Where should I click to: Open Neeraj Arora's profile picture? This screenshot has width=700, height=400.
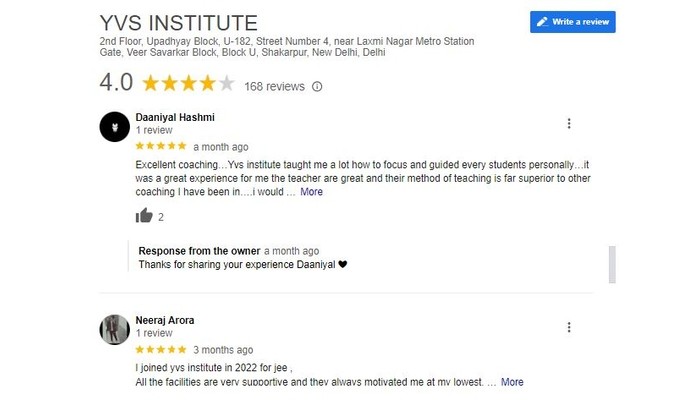[115, 329]
